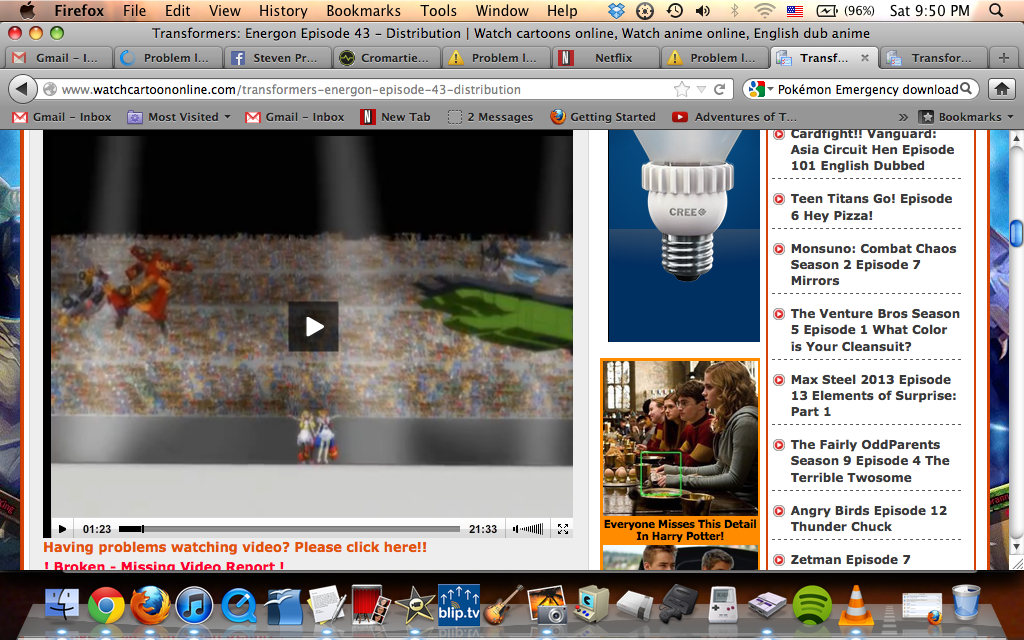Go back with browser back arrow
1024x640 pixels.
23,89
